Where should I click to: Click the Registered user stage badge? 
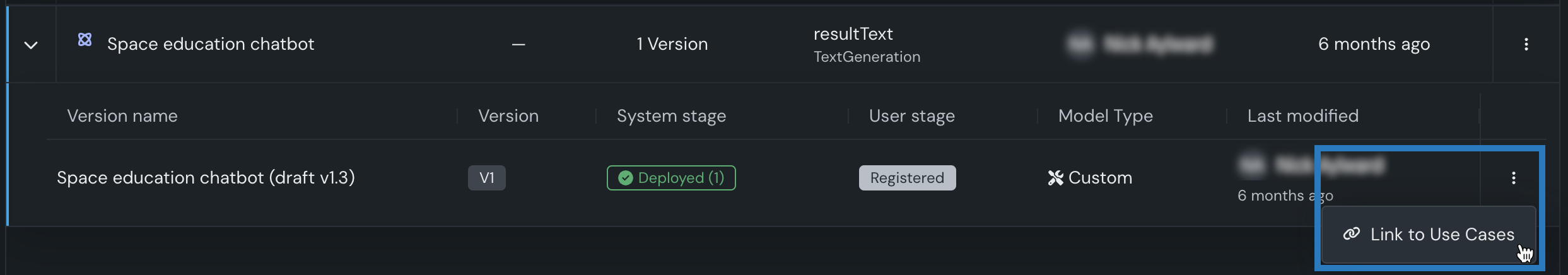pos(907,178)
